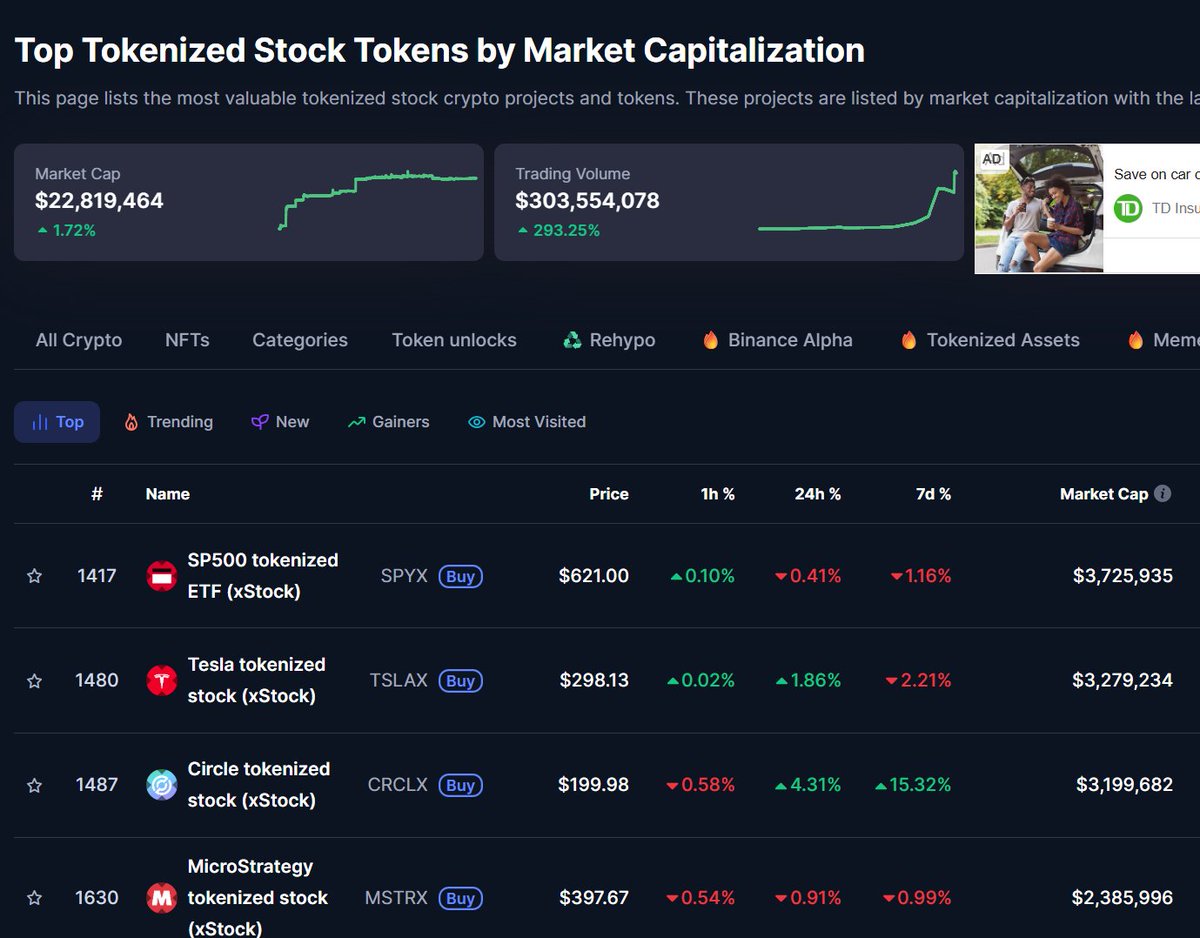The image size is (1200, 938).
Task: Sort by 7d % column
Action: point(932,494)
